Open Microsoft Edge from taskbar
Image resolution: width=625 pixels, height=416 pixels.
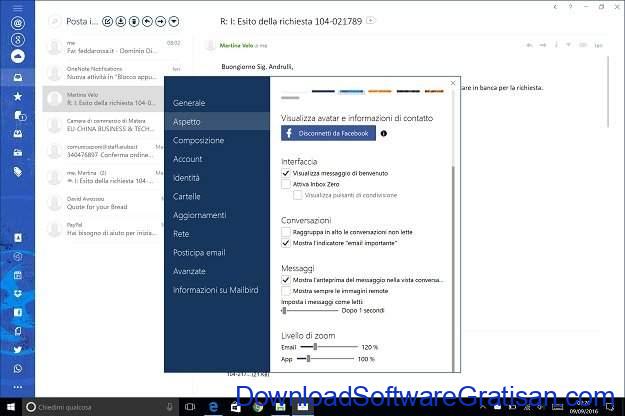213,407
